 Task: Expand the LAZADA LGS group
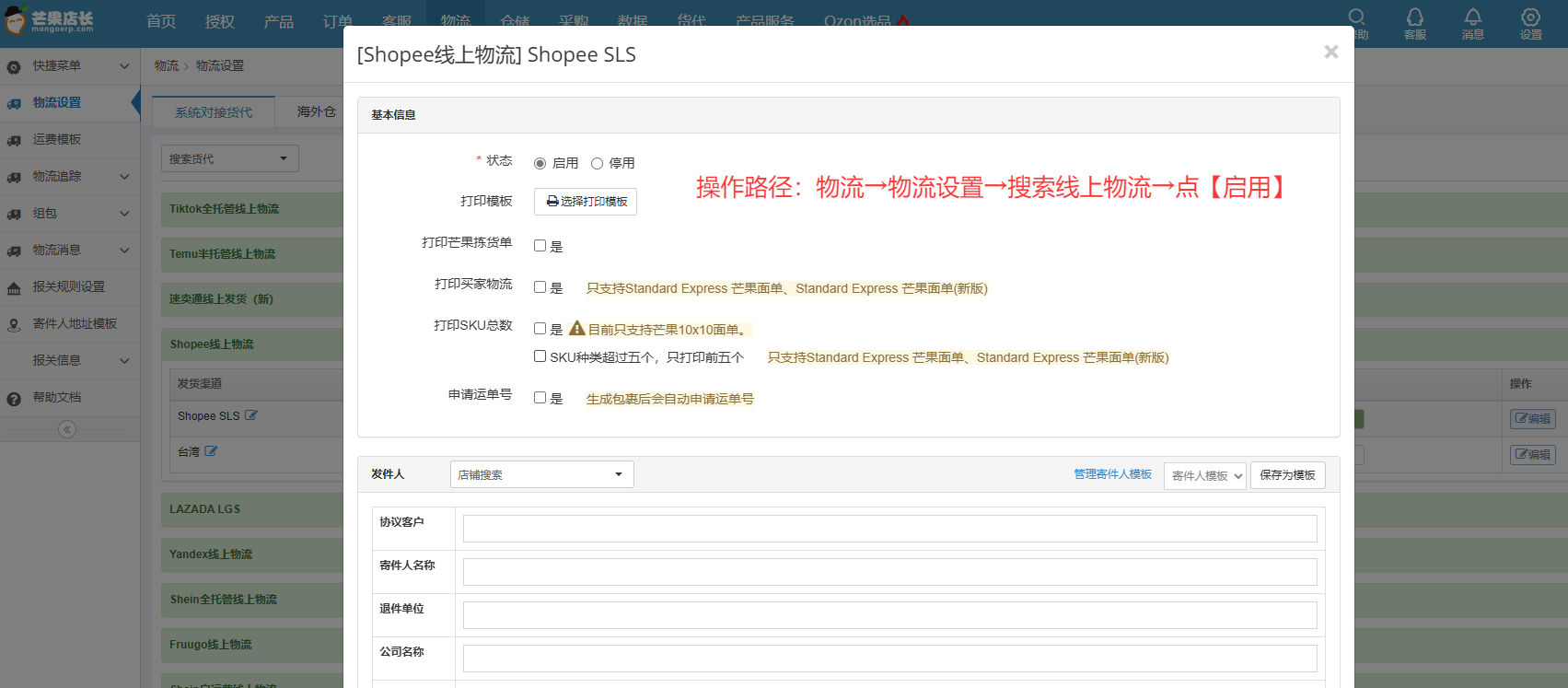coord(204,509)
